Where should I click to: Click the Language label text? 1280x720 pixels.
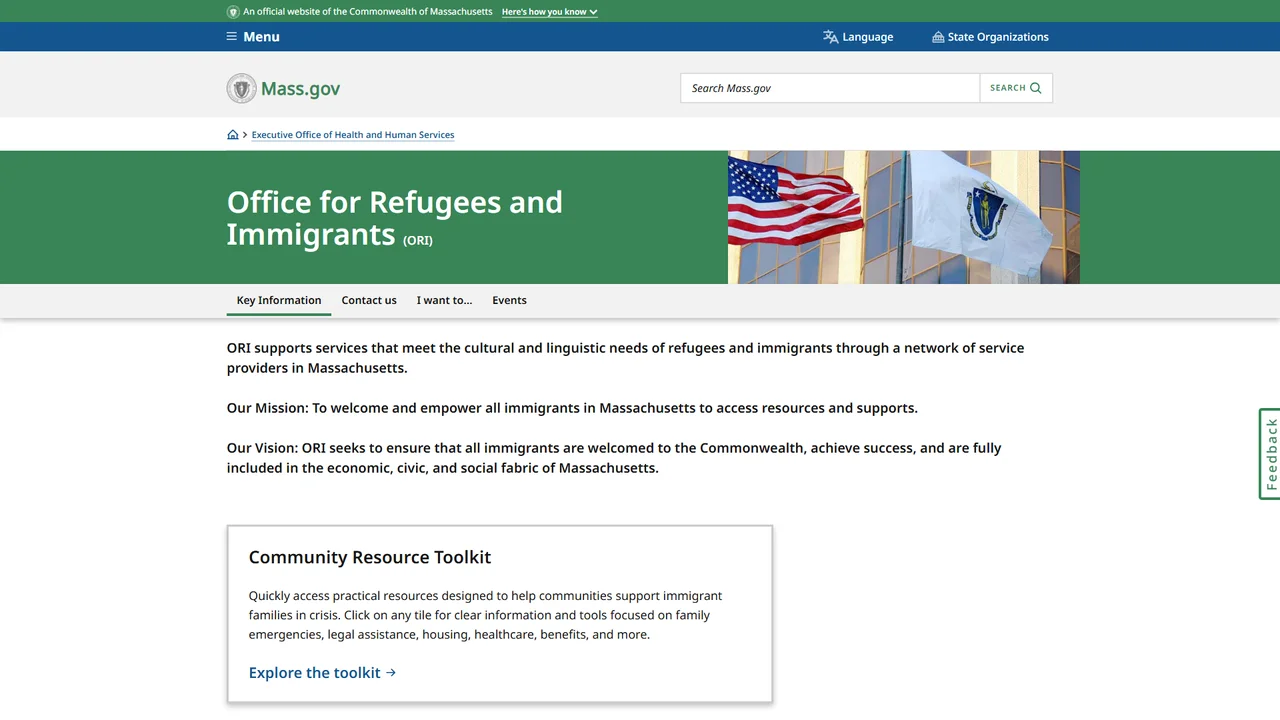[x=868, y=37]
